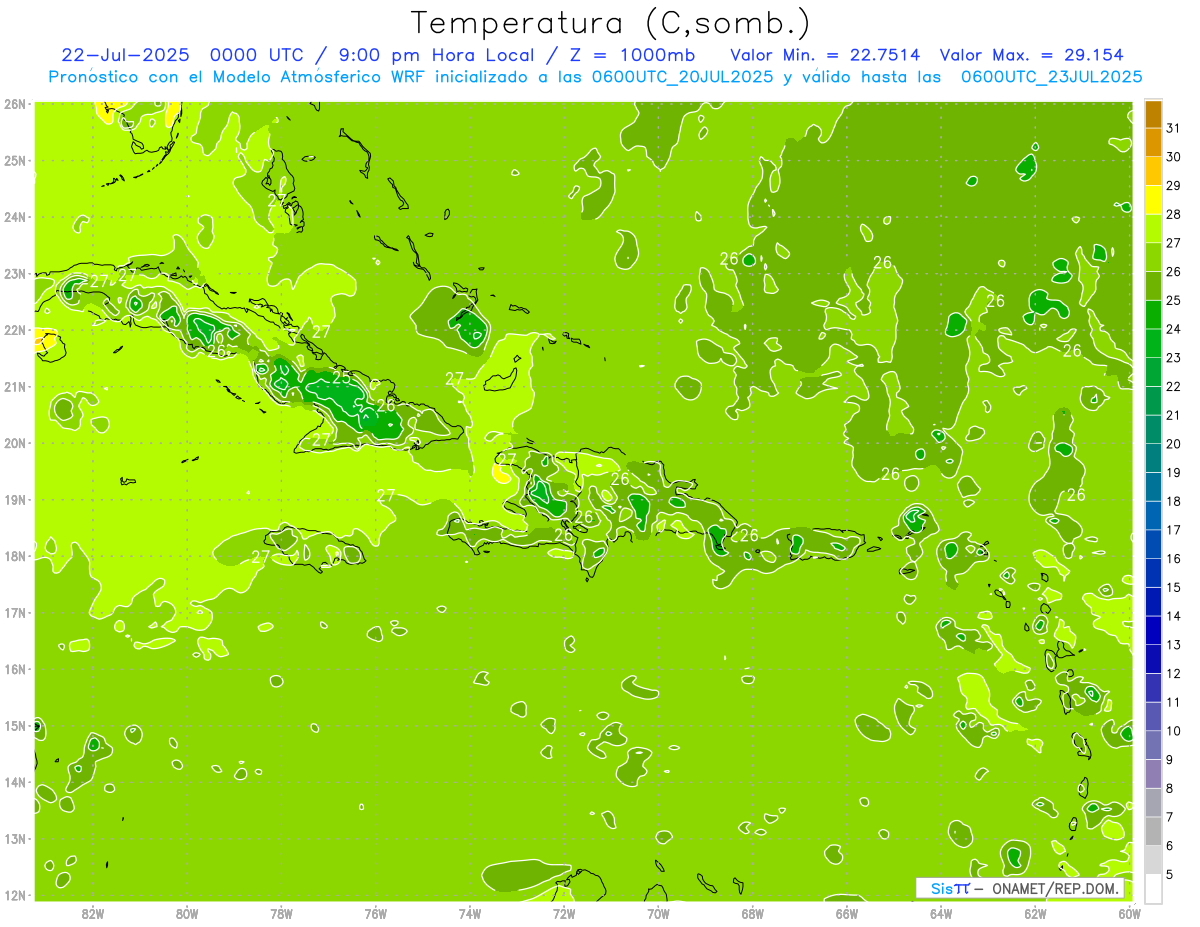This screenshot has height=927, width=1200.
Task: Click the brown legend swatch above 31
Action: click(1153, 114)
